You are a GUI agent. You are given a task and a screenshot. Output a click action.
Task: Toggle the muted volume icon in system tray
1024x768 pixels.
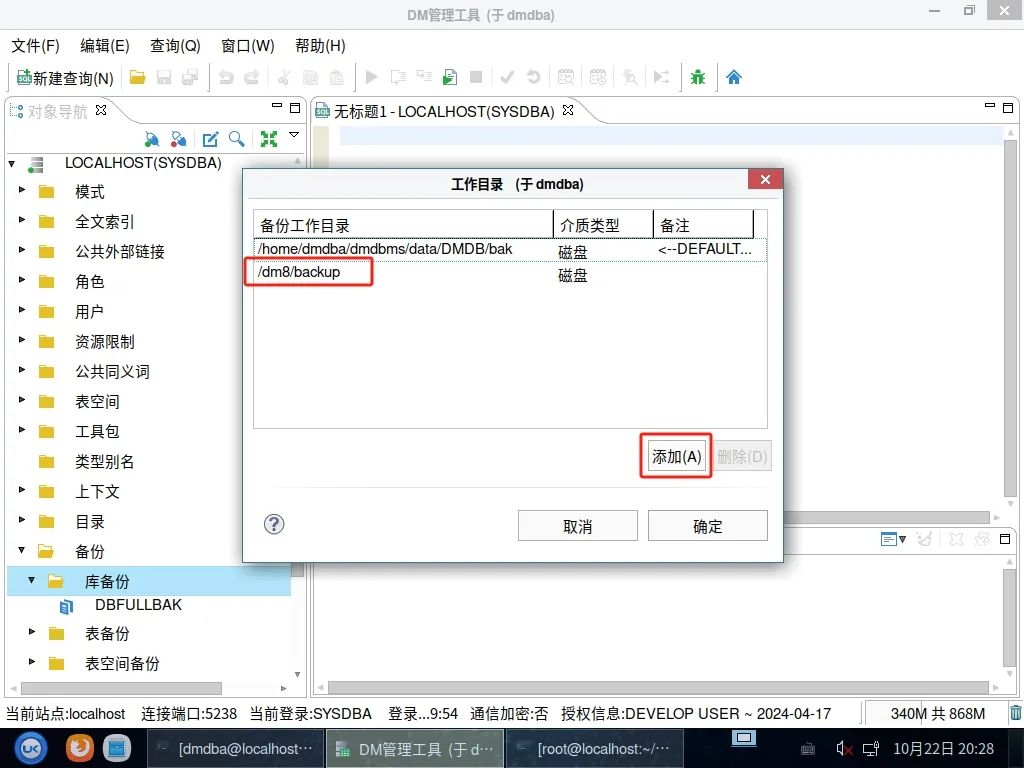pyautogui.click(x=844, y=748)
